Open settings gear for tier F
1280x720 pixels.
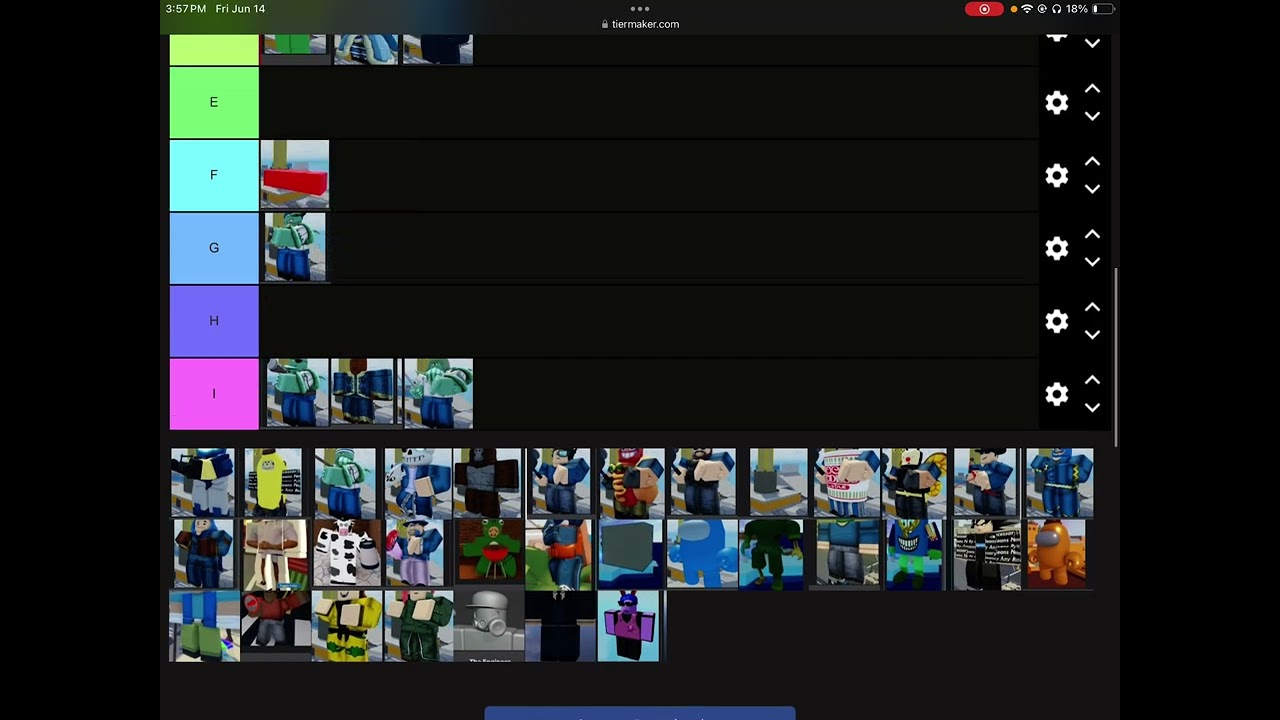[x=1056, y=175]
